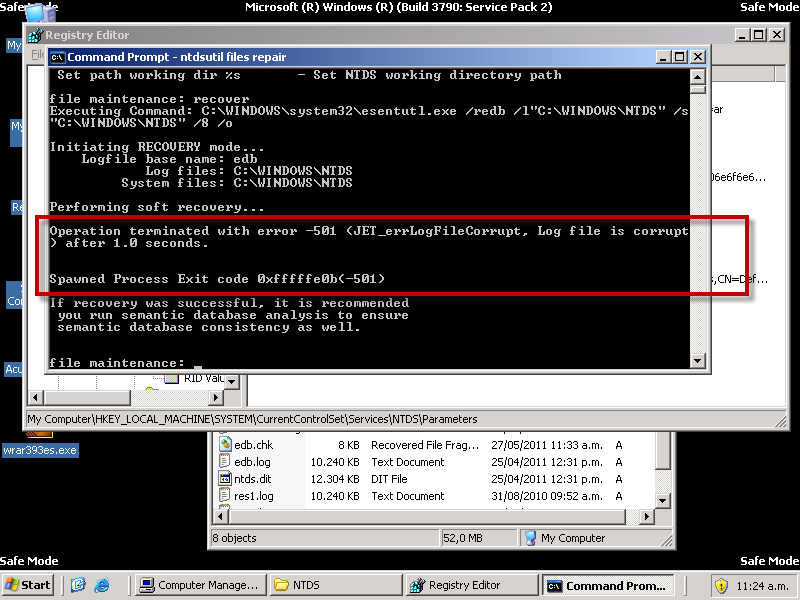
Task: Maximize the Command Prompt window
Action: [x=679, y=57]
